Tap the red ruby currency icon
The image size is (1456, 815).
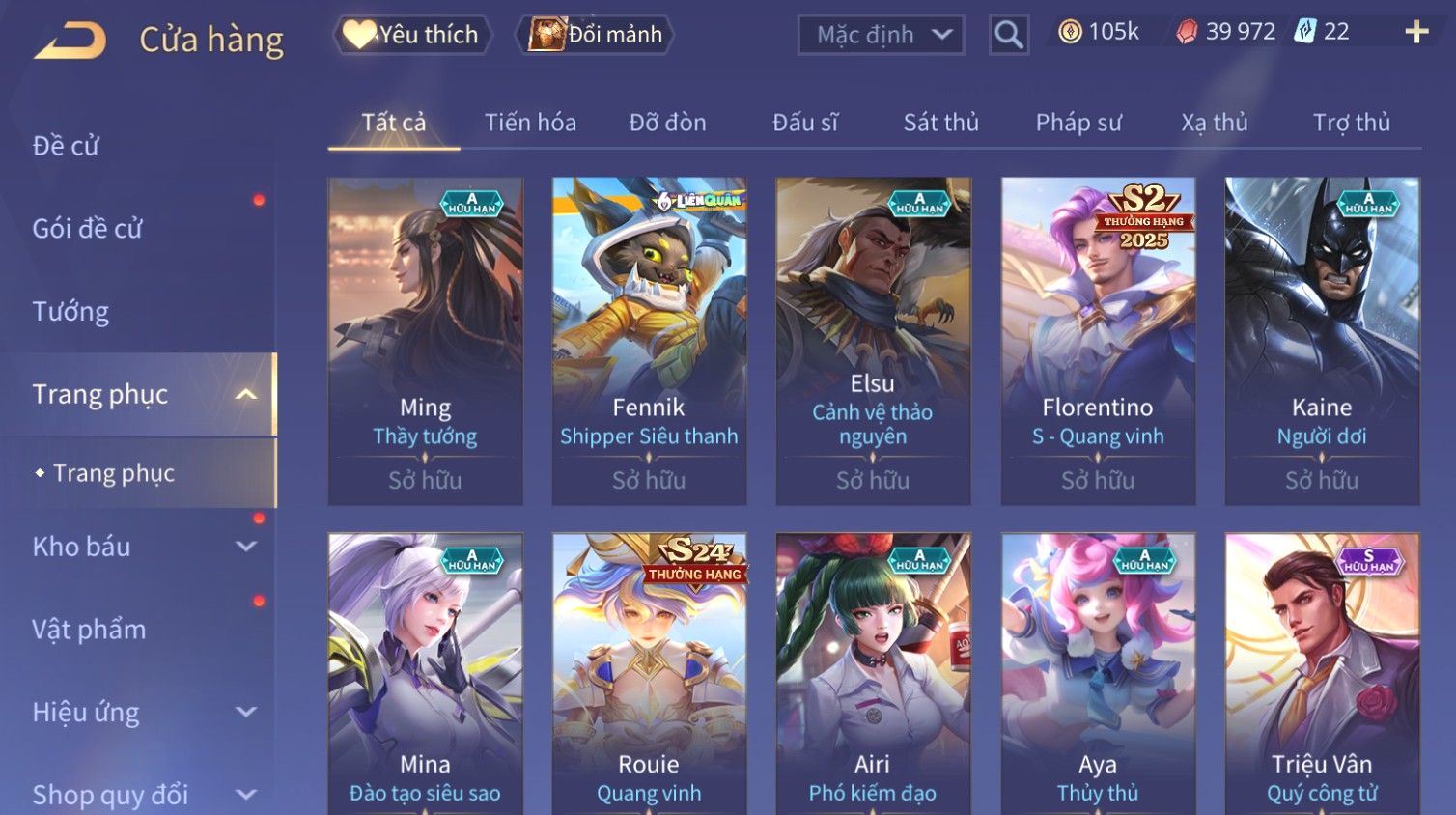[x=1187, y=32]
